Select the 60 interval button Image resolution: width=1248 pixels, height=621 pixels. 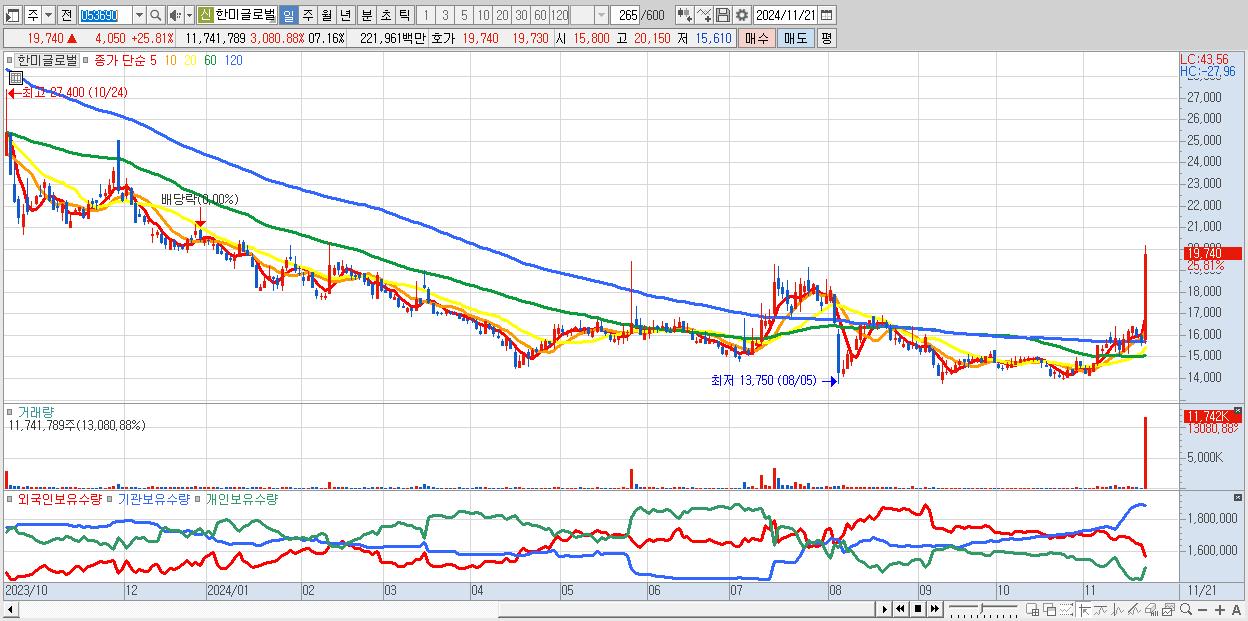[x=540, y=15]
